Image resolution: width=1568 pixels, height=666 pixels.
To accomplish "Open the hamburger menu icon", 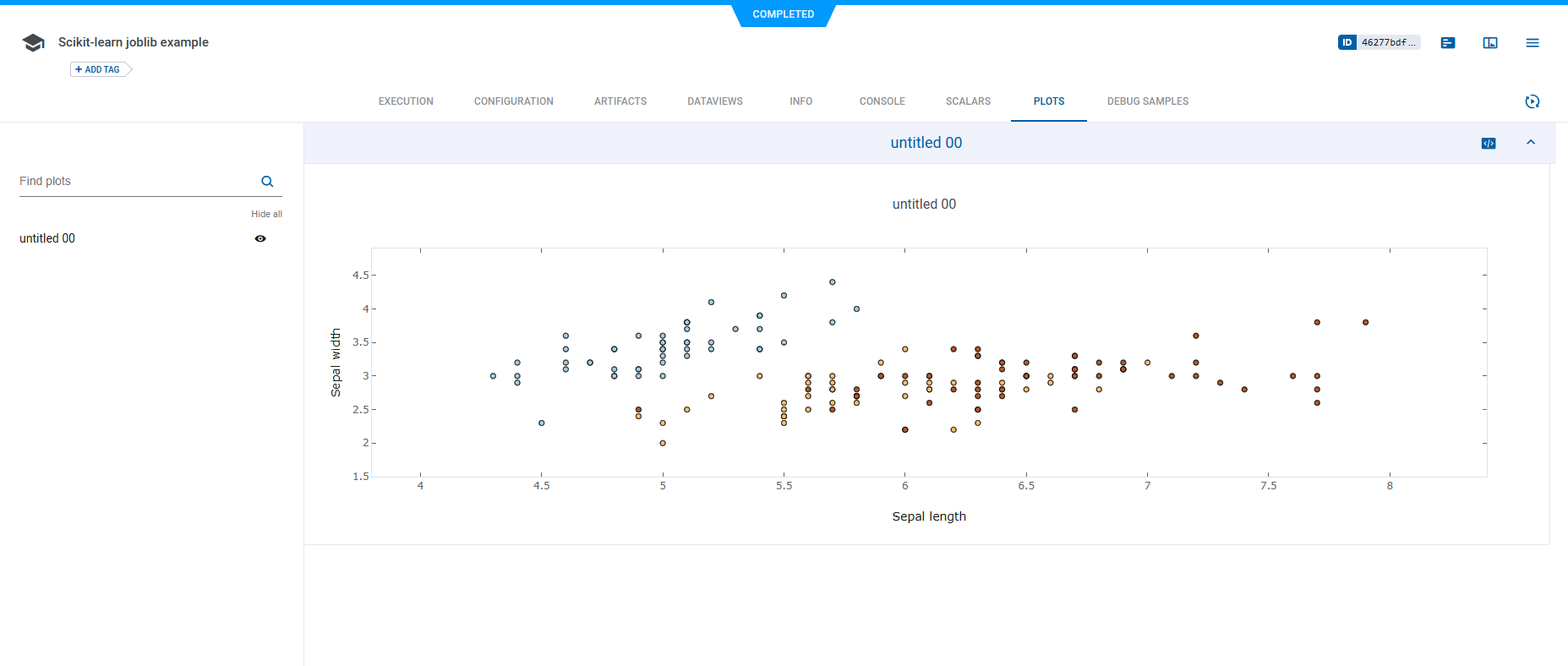I will 1532,43.
